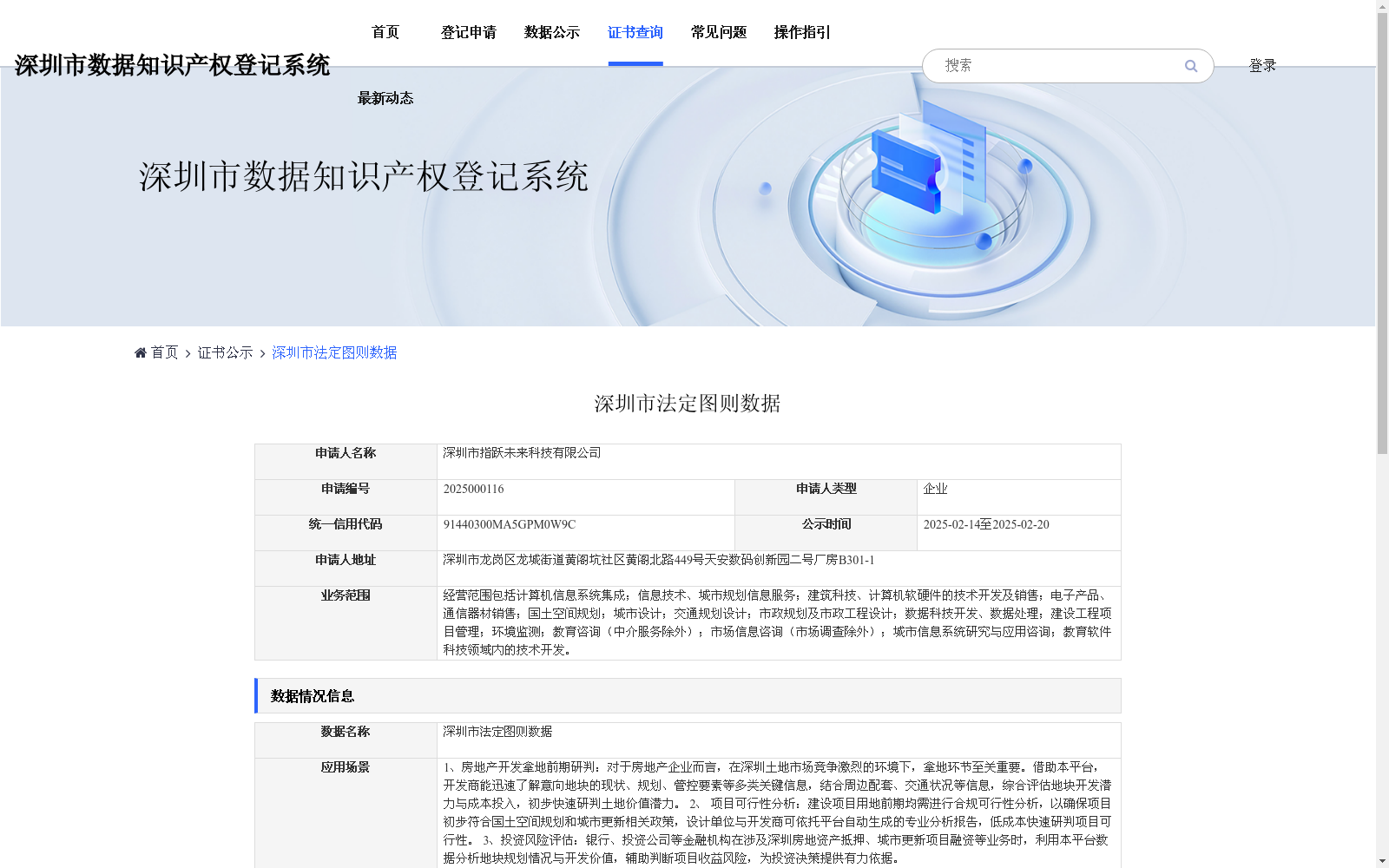Image resolution: width=1389 pixels, height=868 pixels.
Task: Click the business scope description paragraph
Action: [777, 622]
